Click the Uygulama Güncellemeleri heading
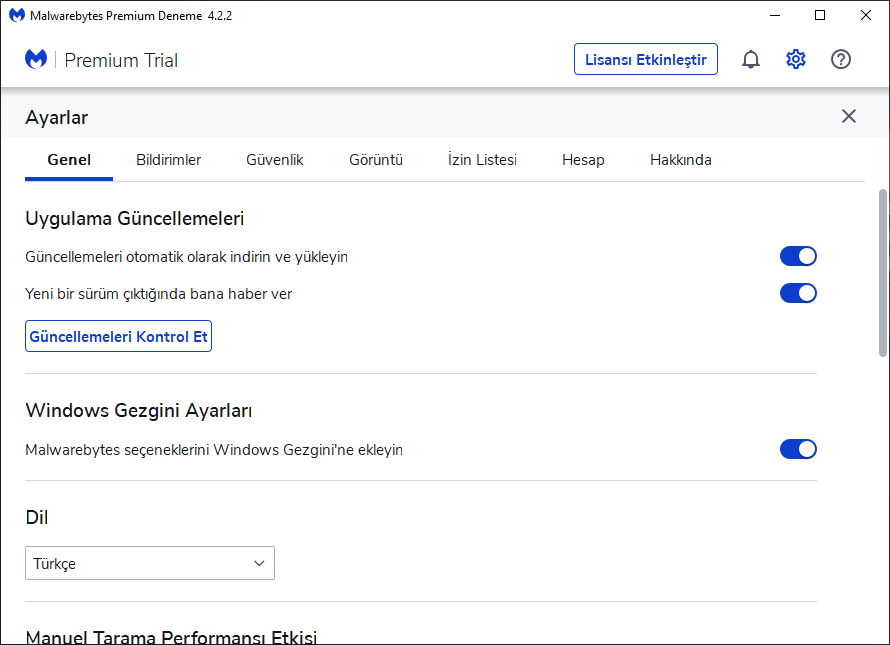 tap(135, 219)
